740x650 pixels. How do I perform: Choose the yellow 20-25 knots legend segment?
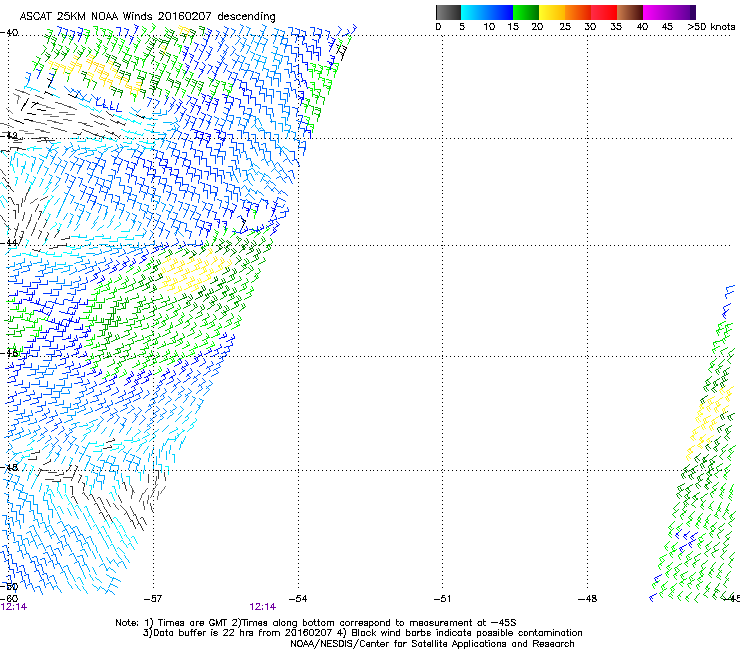pos(552,12)
